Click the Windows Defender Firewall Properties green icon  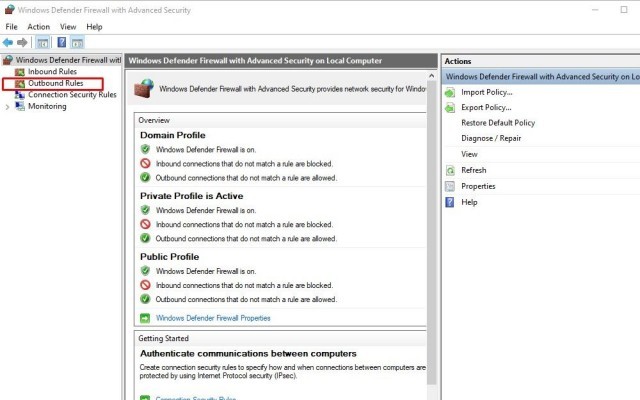click(x=145, y=318)
